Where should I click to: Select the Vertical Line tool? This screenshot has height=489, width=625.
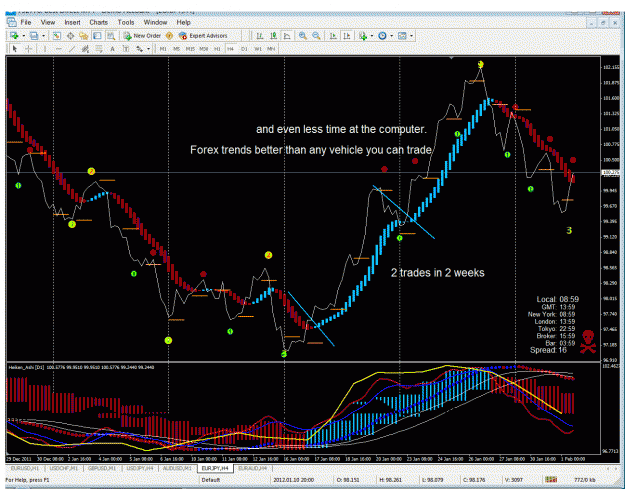(x=45, y=49)
